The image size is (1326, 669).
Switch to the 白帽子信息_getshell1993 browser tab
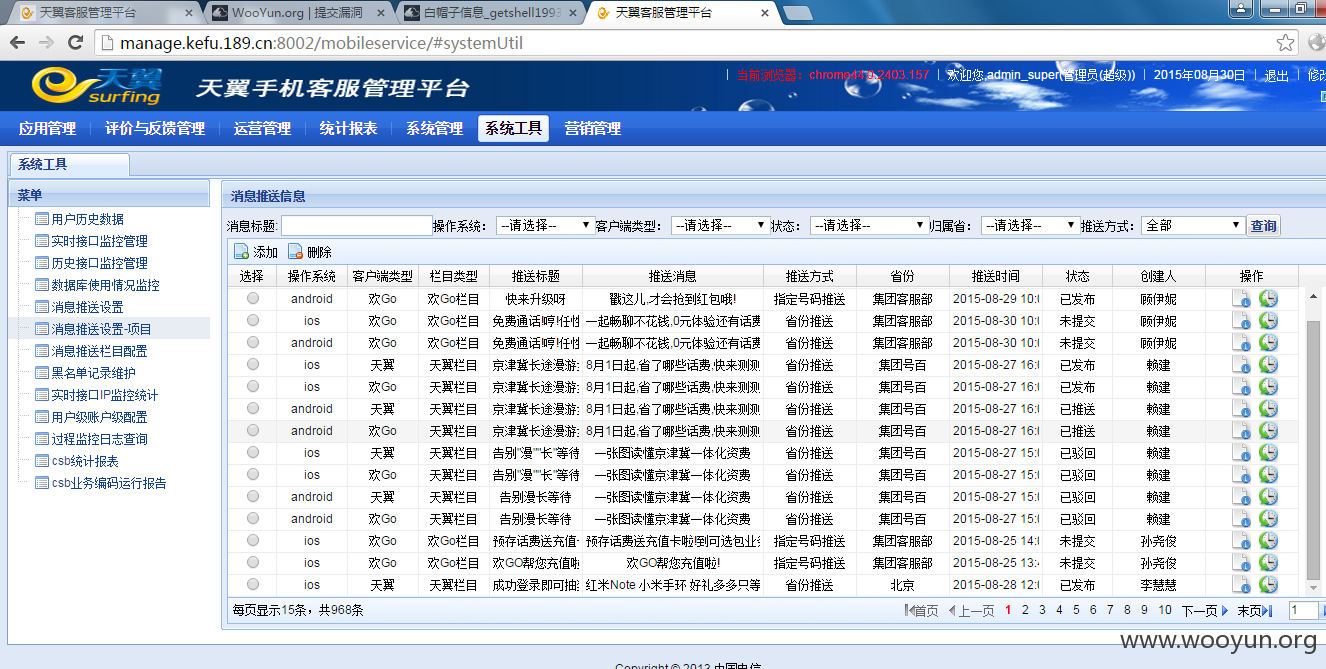tap(492, 13)
